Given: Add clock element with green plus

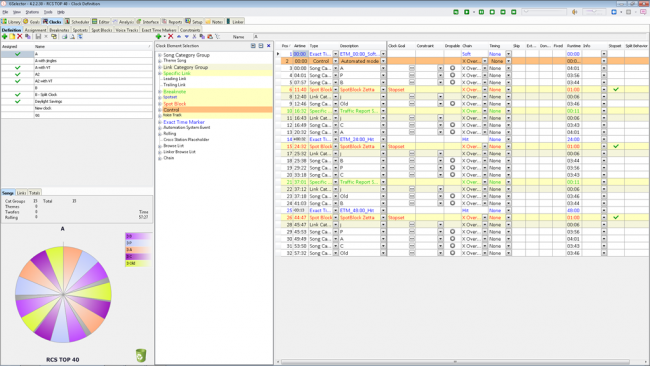Looking at the screenshot, I should 158,36.
